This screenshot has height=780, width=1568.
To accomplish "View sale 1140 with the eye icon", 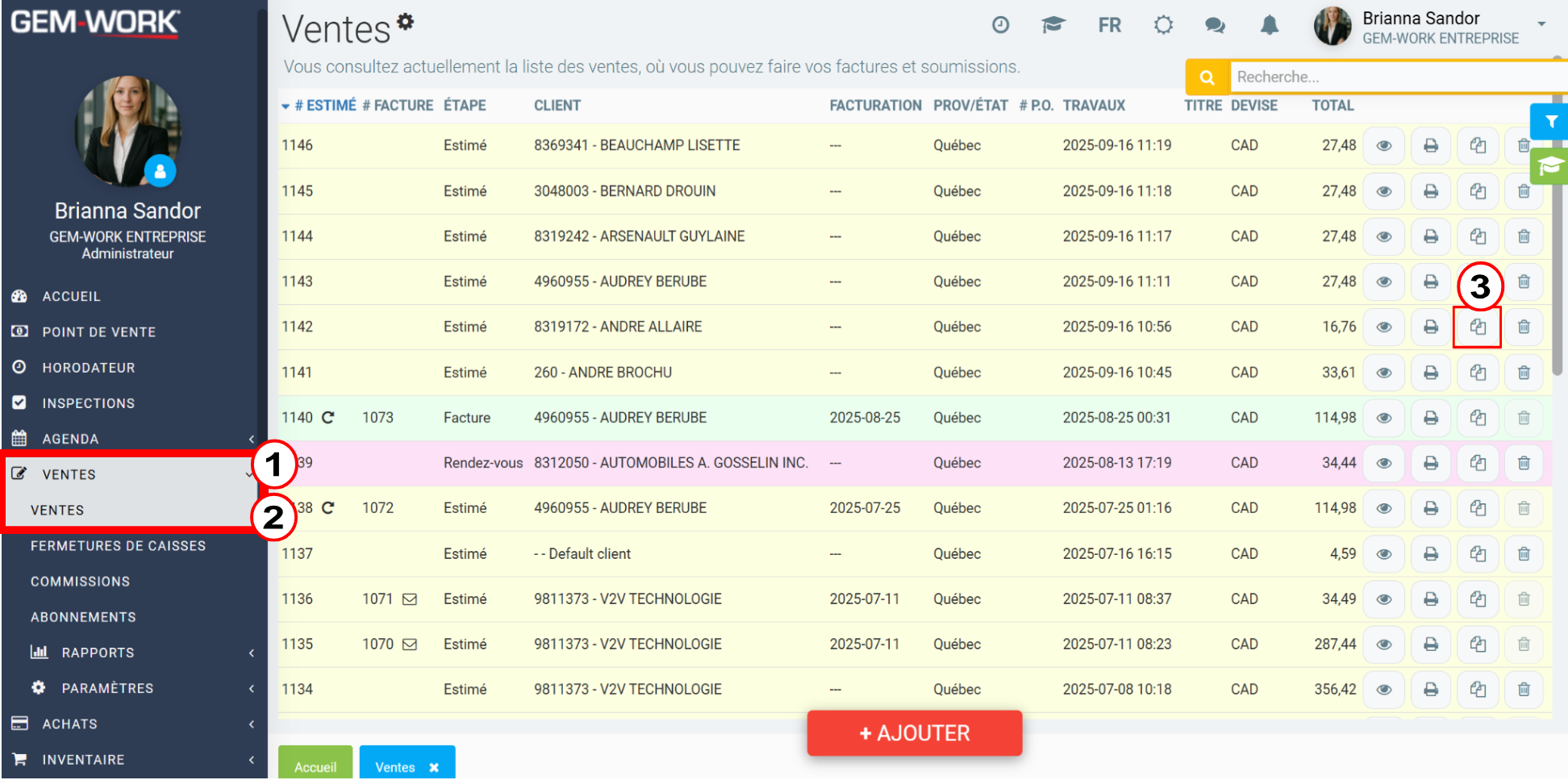I will click(1384, 418).
